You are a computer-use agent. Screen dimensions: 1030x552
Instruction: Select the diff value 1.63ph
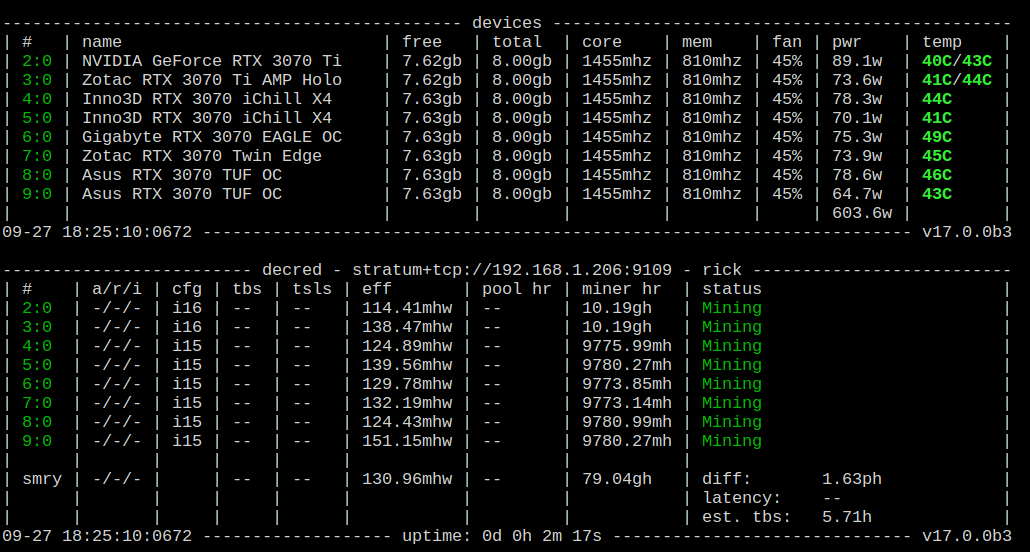point(851,480)
